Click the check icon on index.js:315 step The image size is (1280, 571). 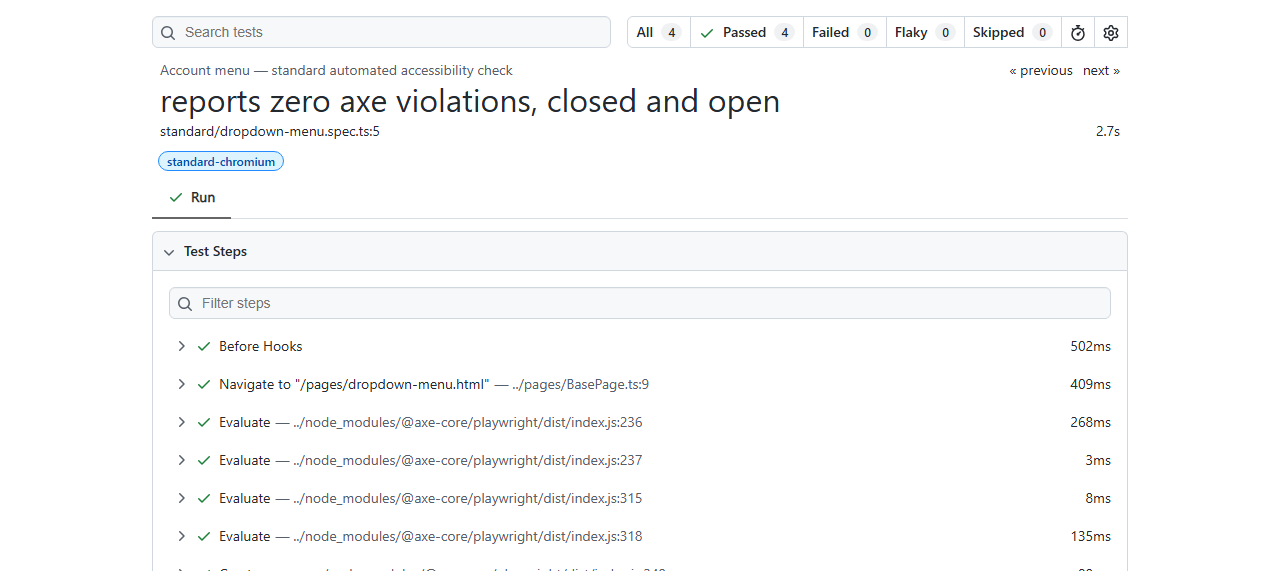tap(204, 498)
